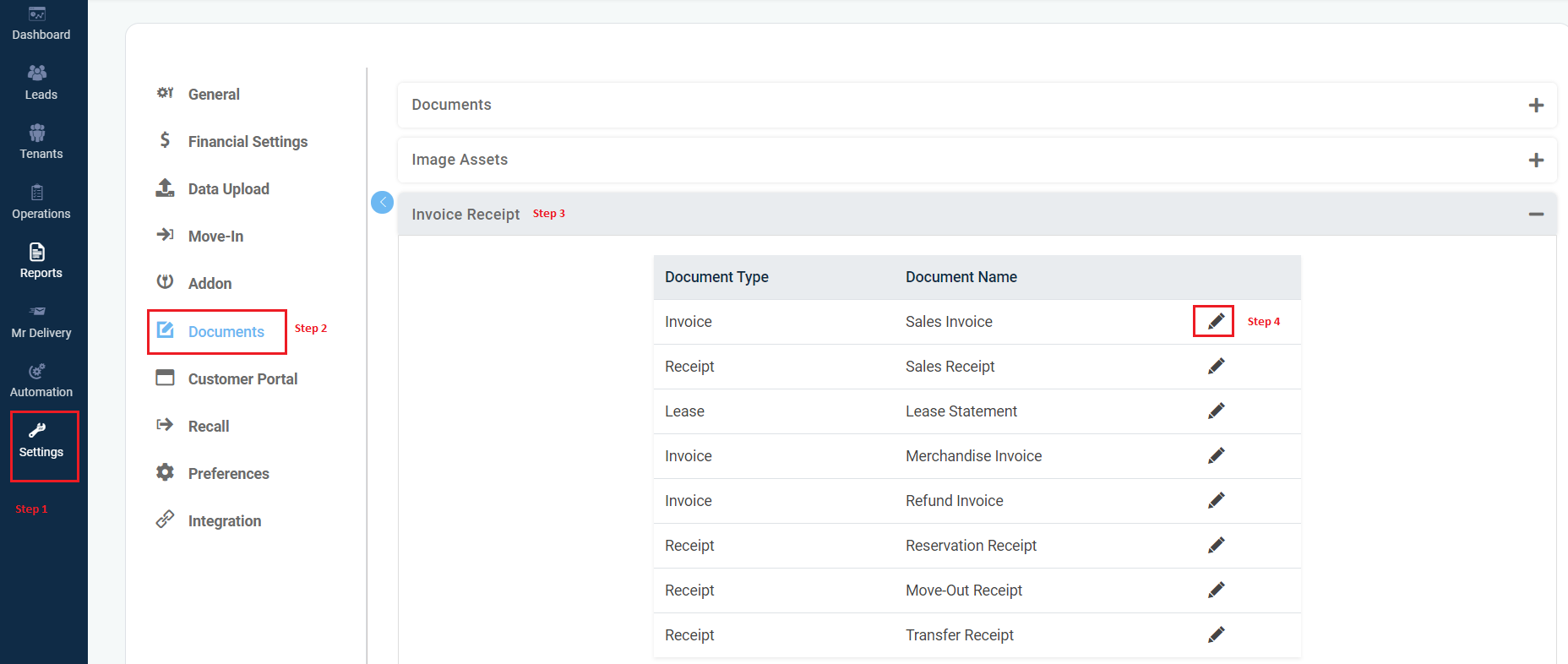Open Financial Settings menu item

[x=248, y=142]
